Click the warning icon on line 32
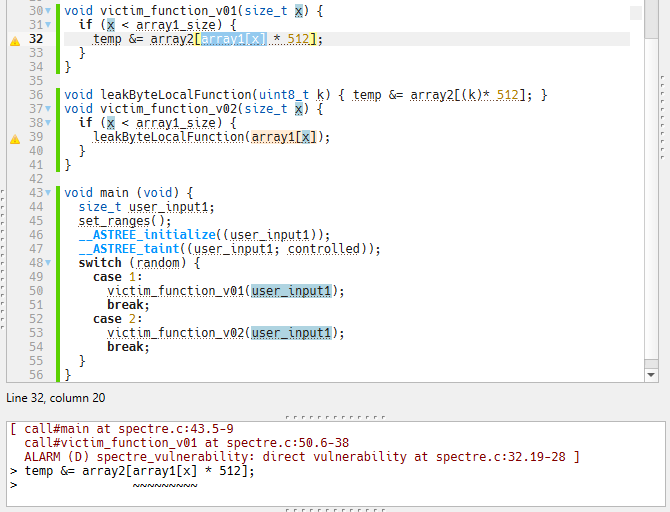The width and height of the screenshot is (670, 512). pos(15,41)
